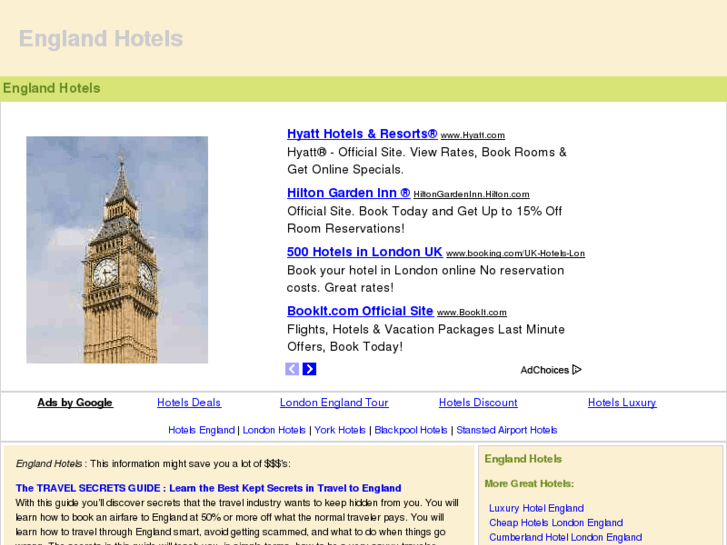Click the next ads arrow icon
Screen dimensions: 727x545
(x=309, y=369)
